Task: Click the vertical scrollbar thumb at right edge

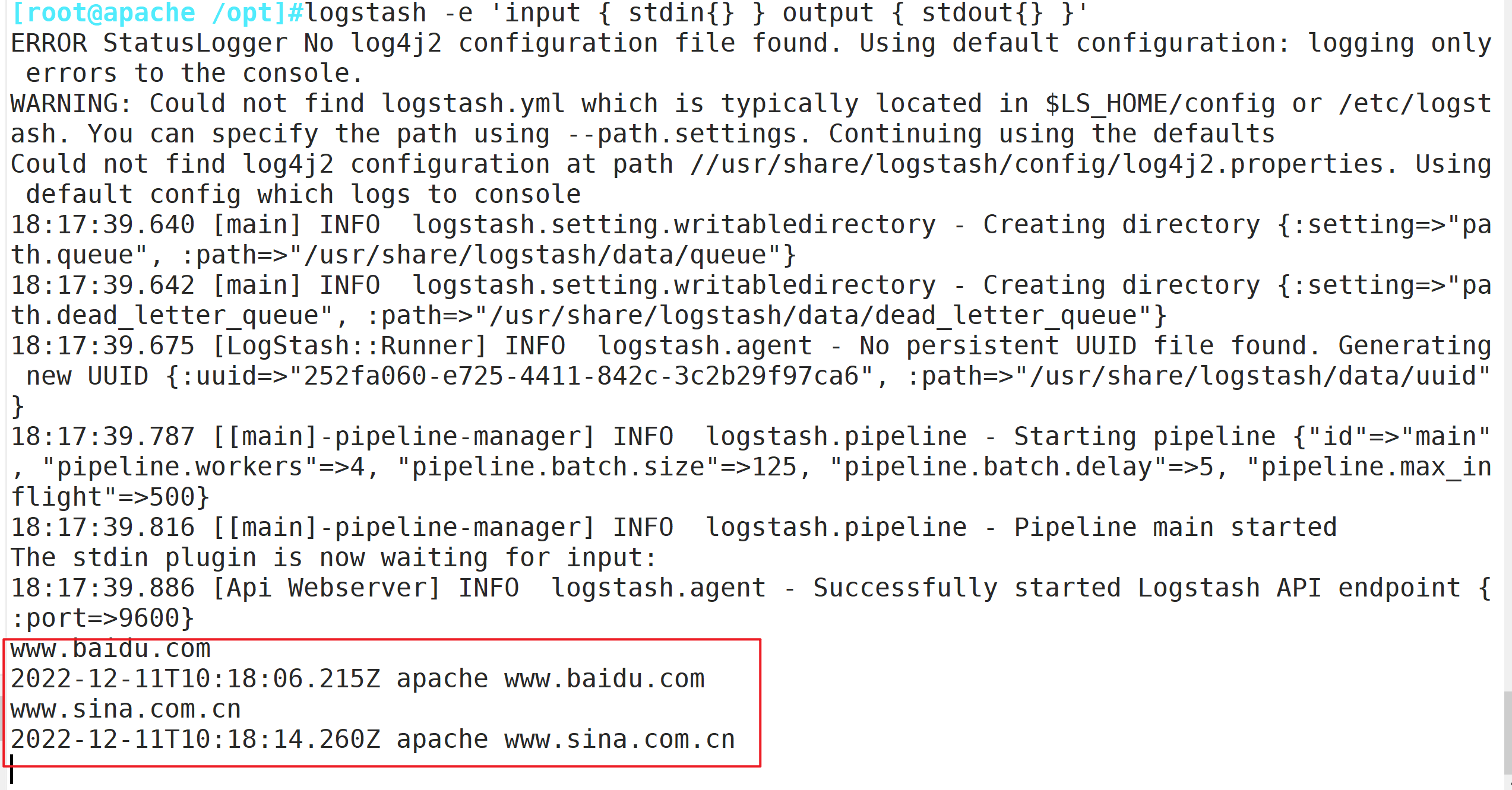Action: 1507,732
